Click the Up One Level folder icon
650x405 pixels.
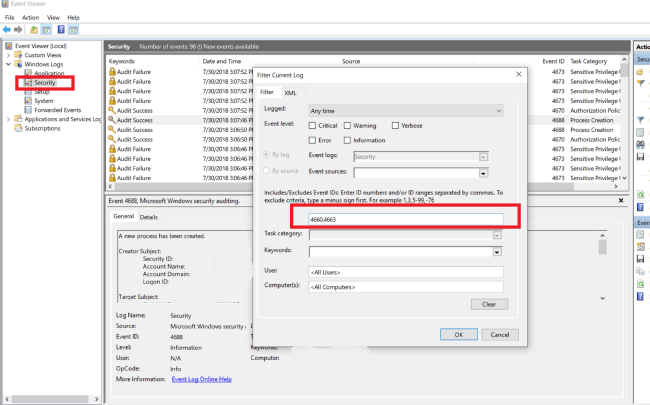(34, 29)
